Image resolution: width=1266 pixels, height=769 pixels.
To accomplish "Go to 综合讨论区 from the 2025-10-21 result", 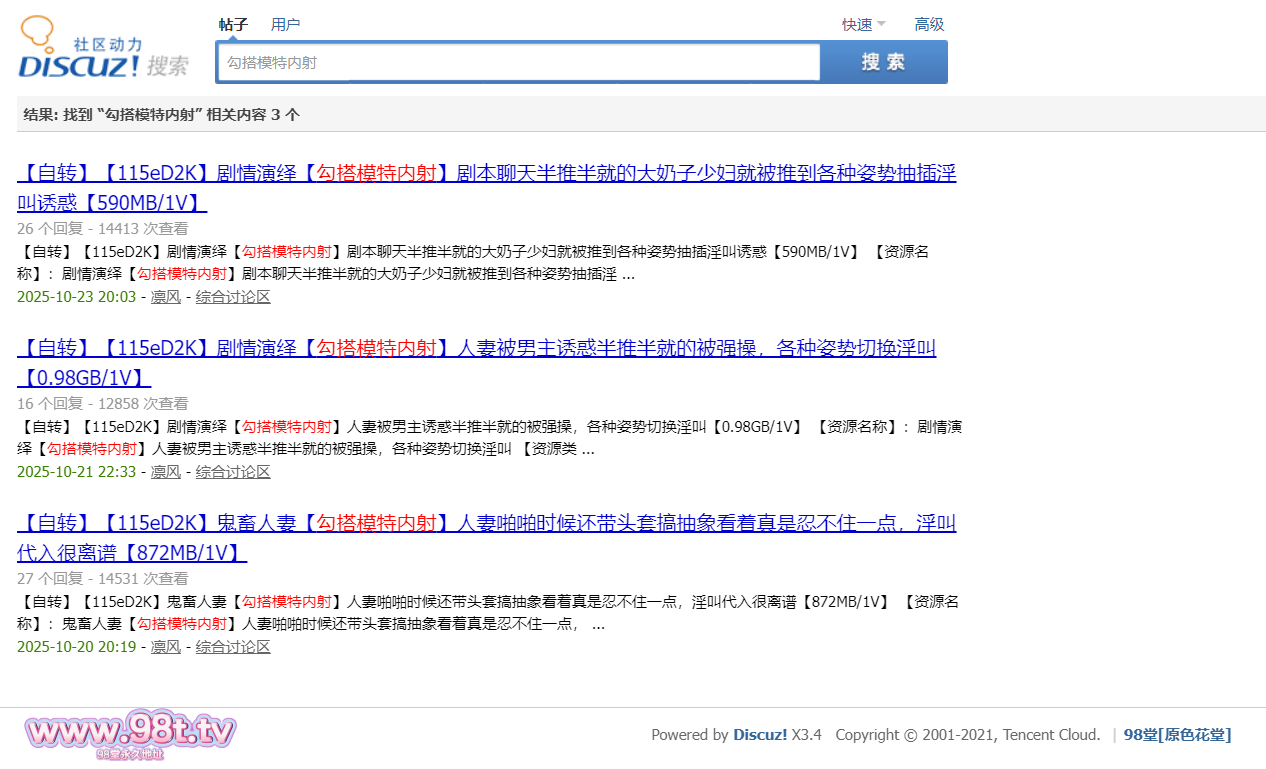I will tap(233, 472).
